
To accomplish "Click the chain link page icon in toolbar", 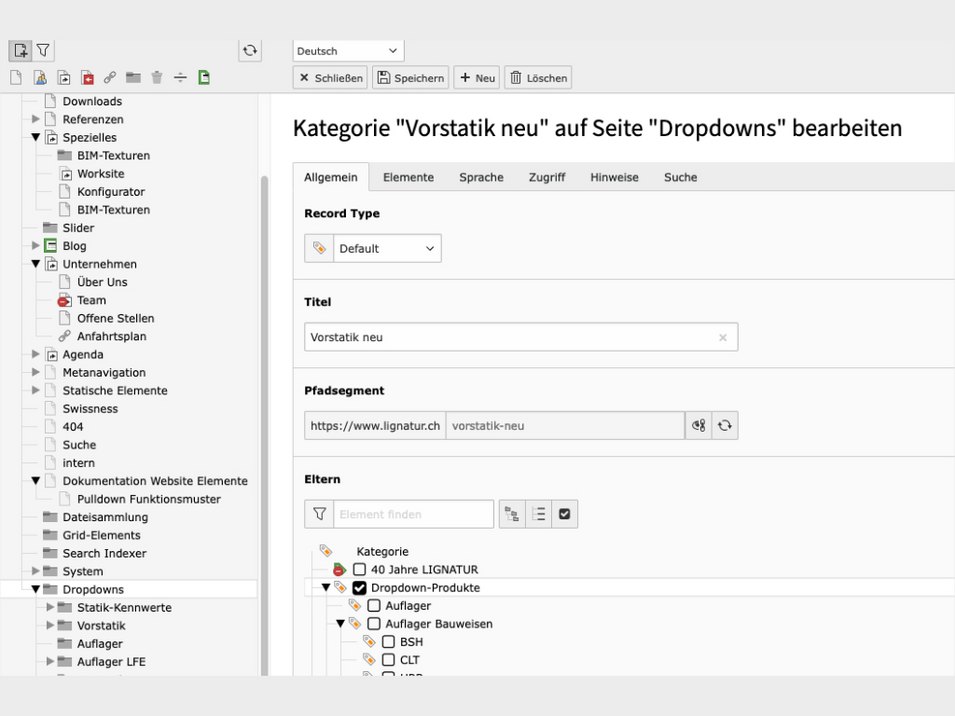I will (110, 77).
